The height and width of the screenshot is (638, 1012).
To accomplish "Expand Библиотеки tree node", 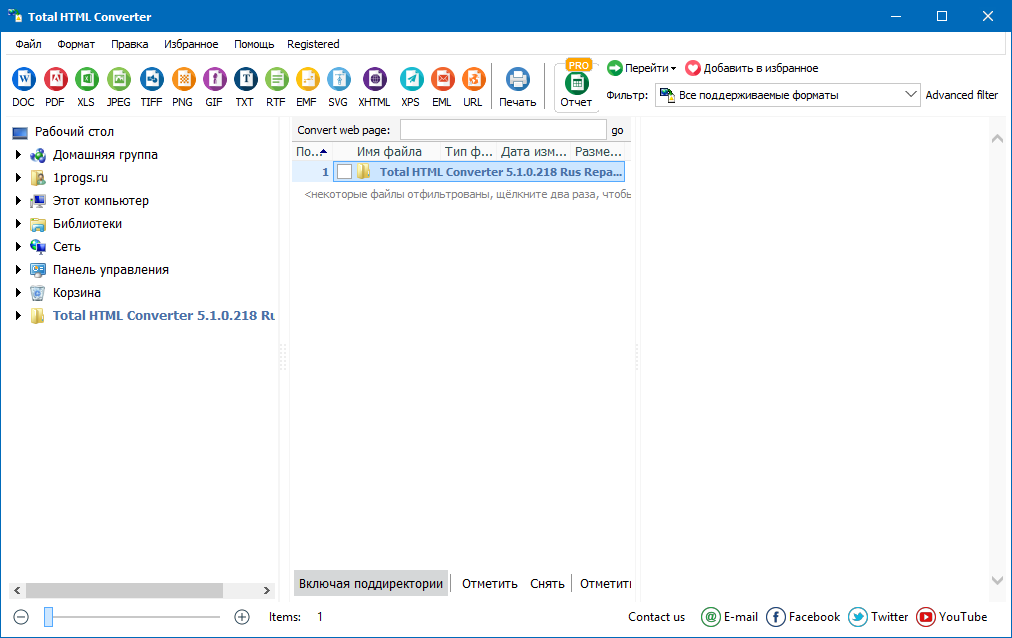I will tap(18, 224).
